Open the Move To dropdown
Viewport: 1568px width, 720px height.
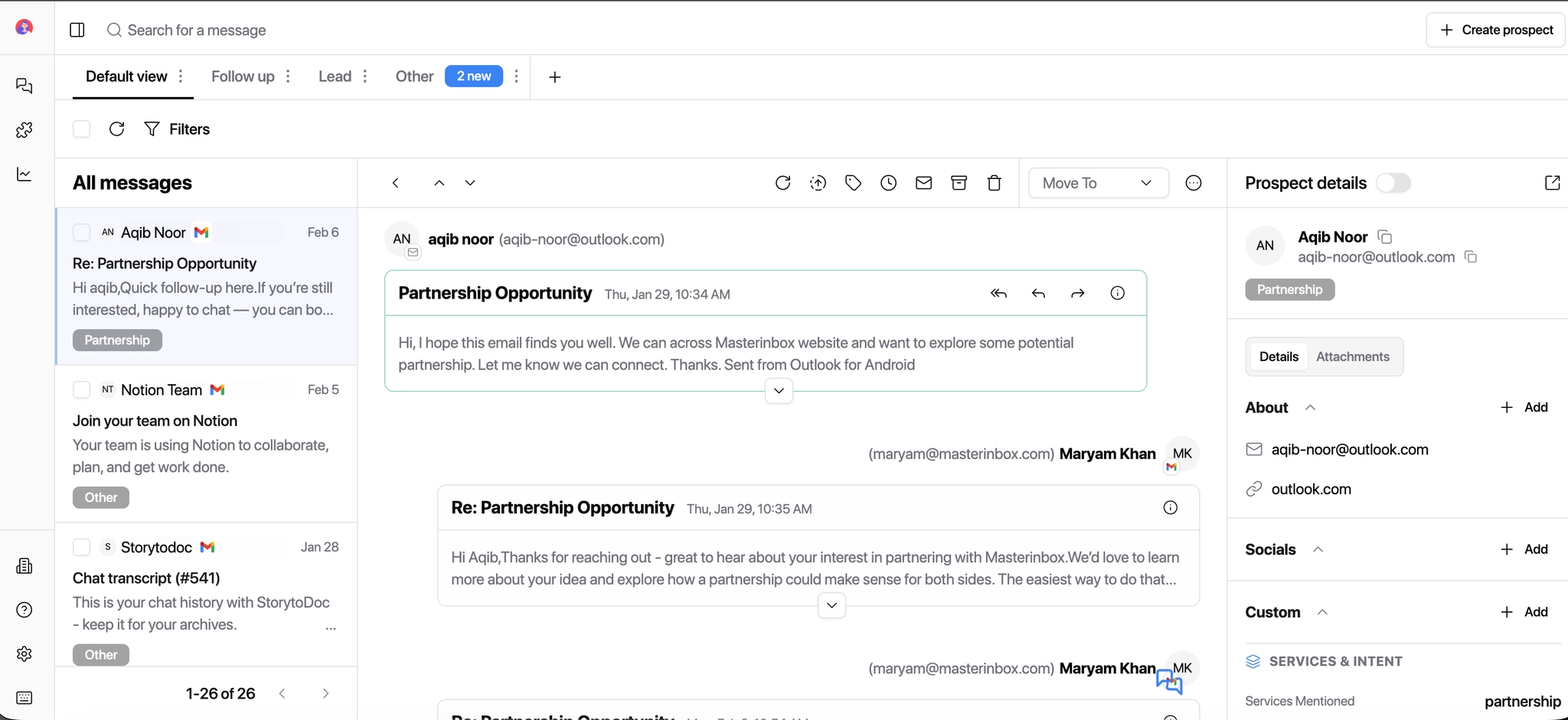(x=1098, y=183)
